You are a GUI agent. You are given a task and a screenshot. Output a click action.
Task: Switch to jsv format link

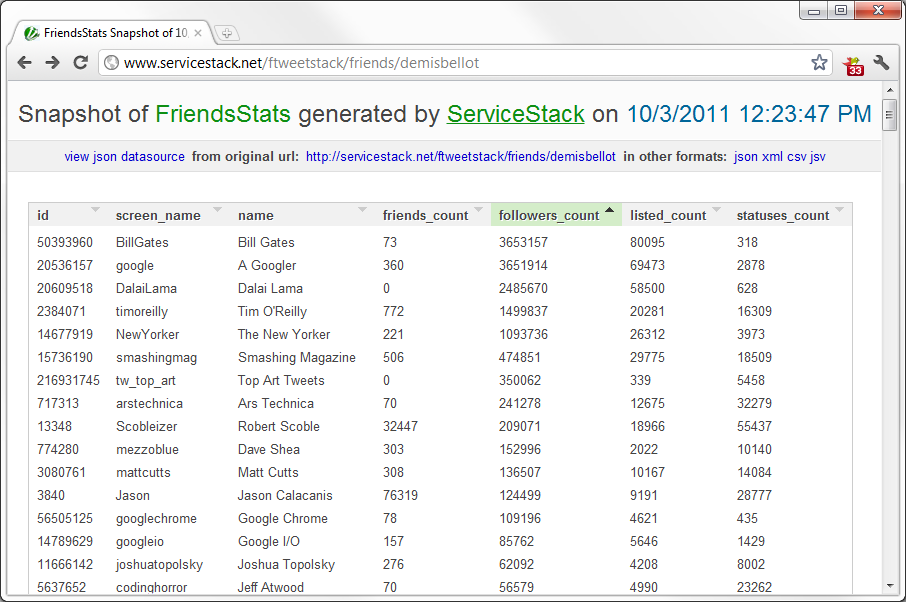[x=818, y=157]
